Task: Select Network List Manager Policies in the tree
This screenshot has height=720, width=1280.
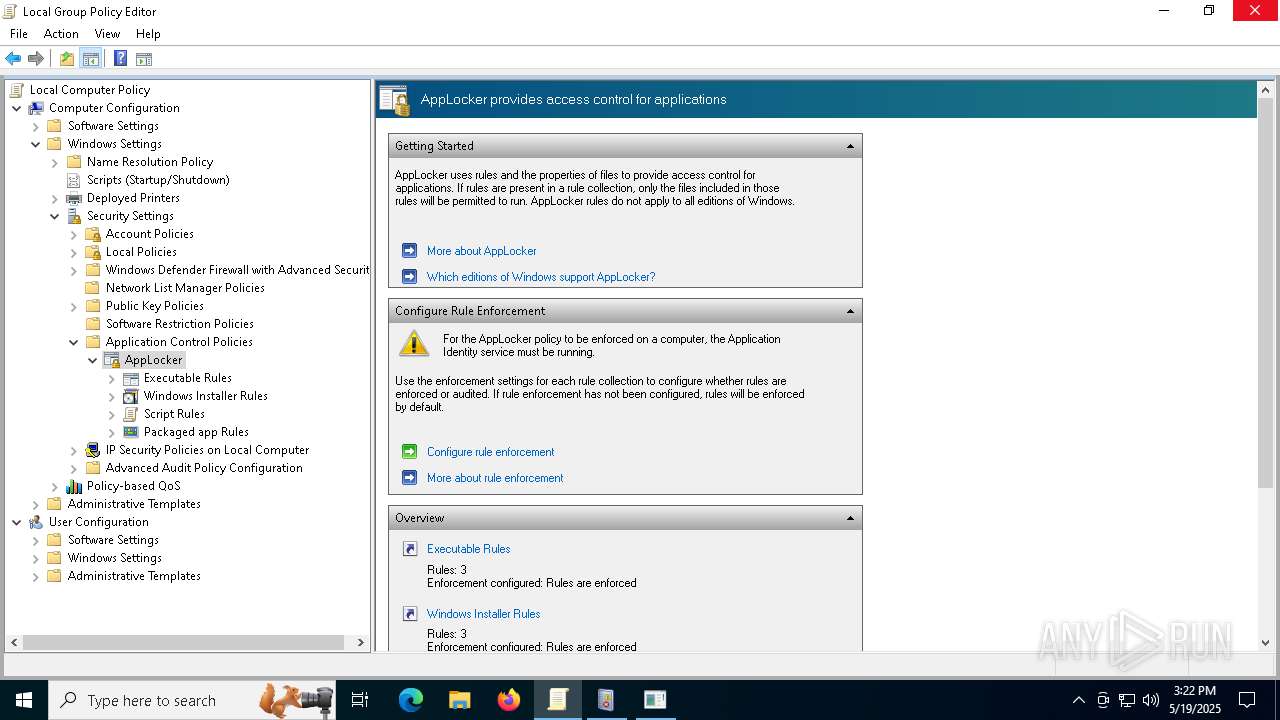Action: (x=185, y=288)
